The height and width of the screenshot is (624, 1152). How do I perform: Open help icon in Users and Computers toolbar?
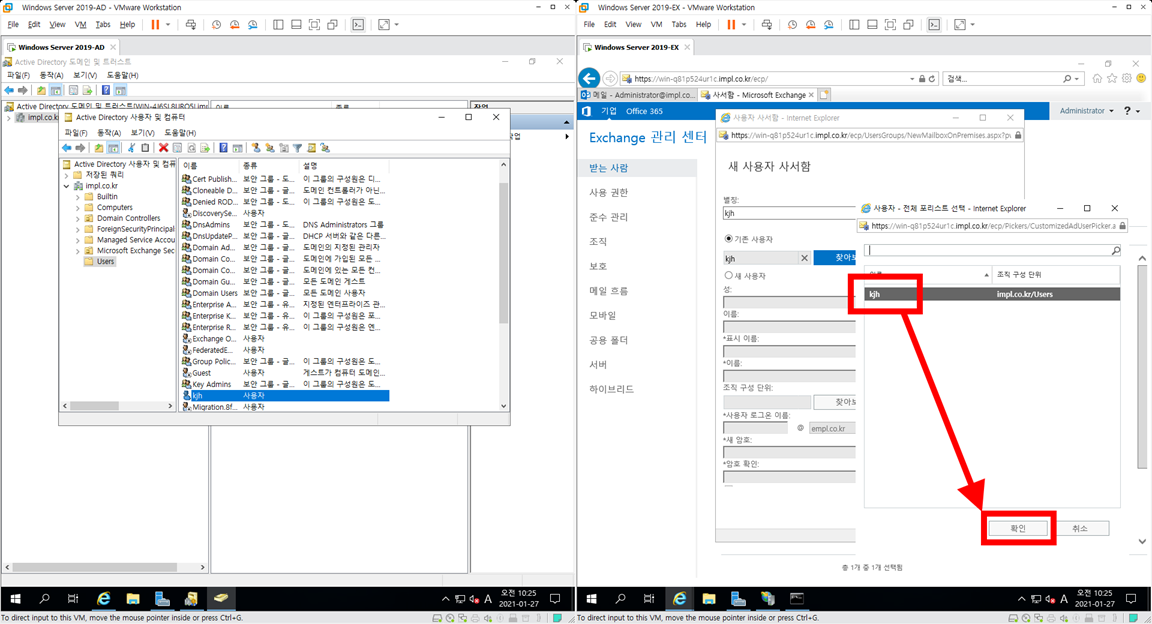(x=223, y=148)
